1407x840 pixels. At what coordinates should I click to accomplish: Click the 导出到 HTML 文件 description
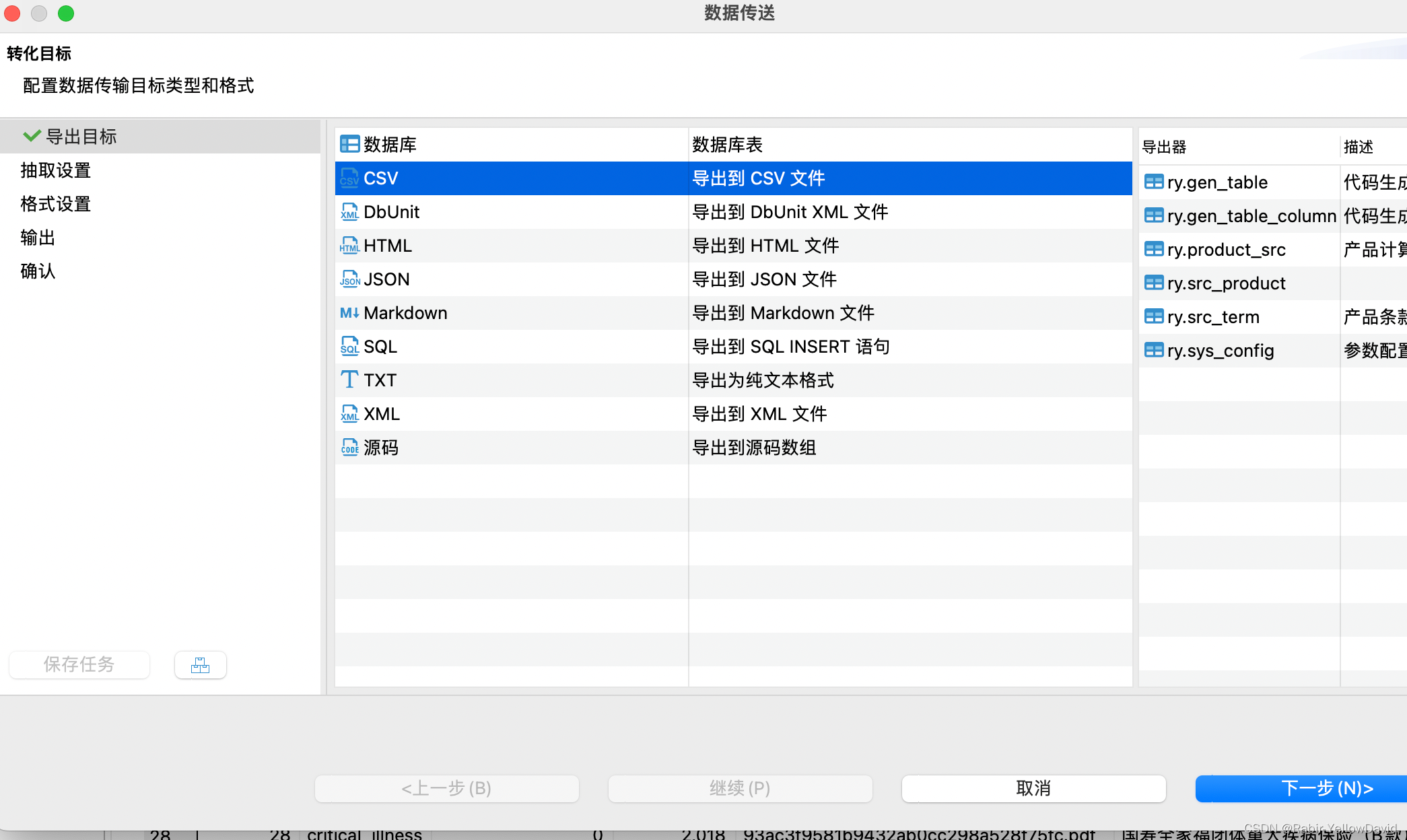(x=765, y=246)
